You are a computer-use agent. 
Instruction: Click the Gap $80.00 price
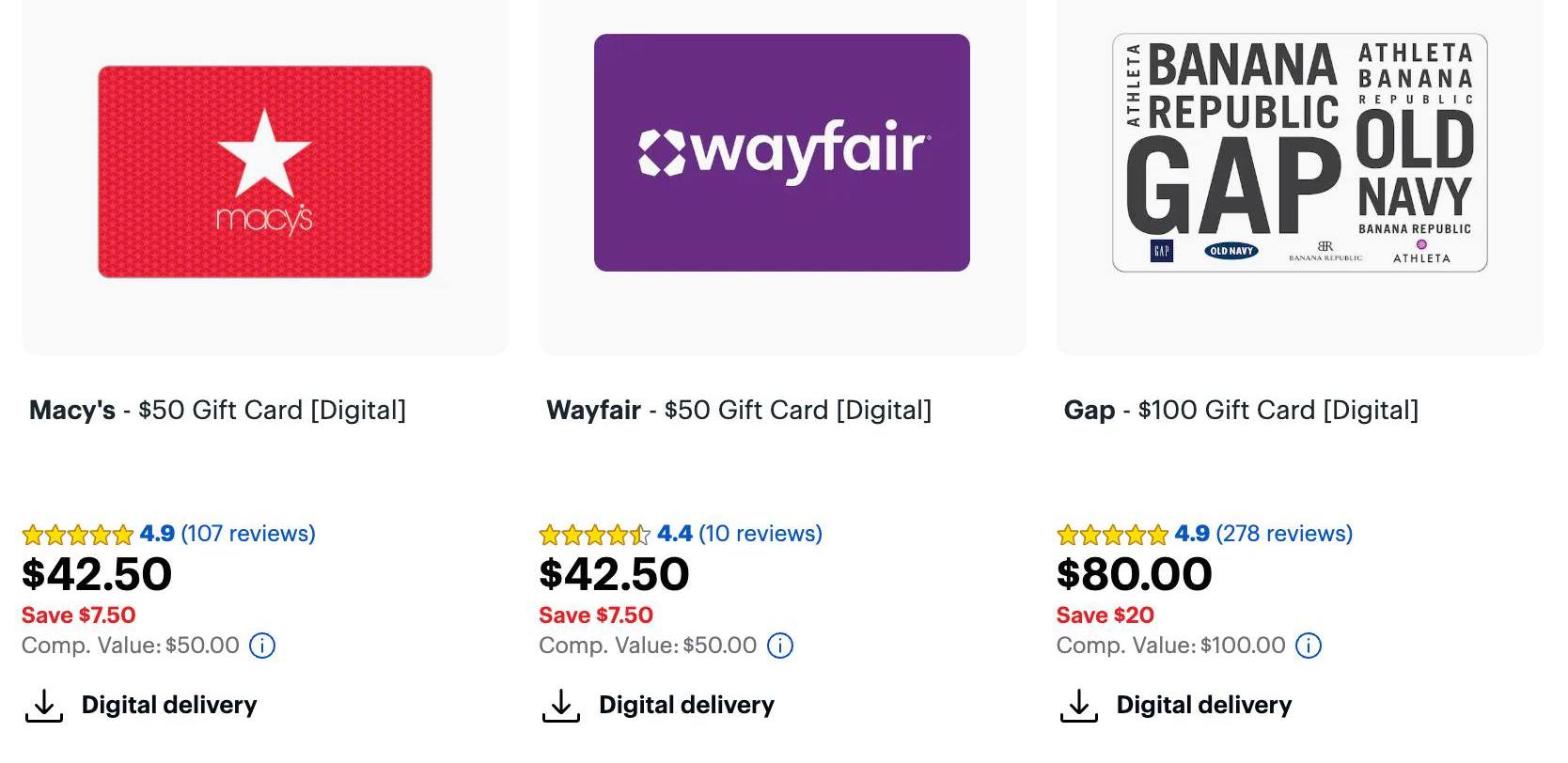click(1134, 574)
